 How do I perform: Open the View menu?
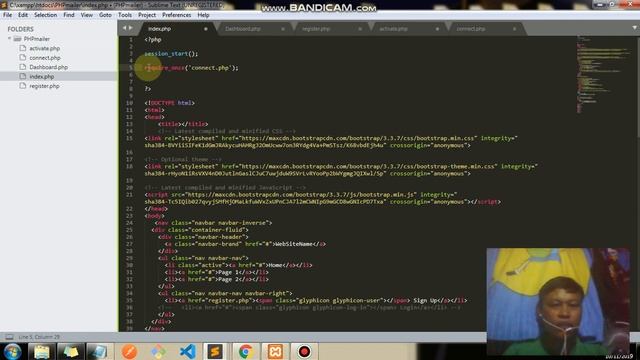click(x=87, y=15)
